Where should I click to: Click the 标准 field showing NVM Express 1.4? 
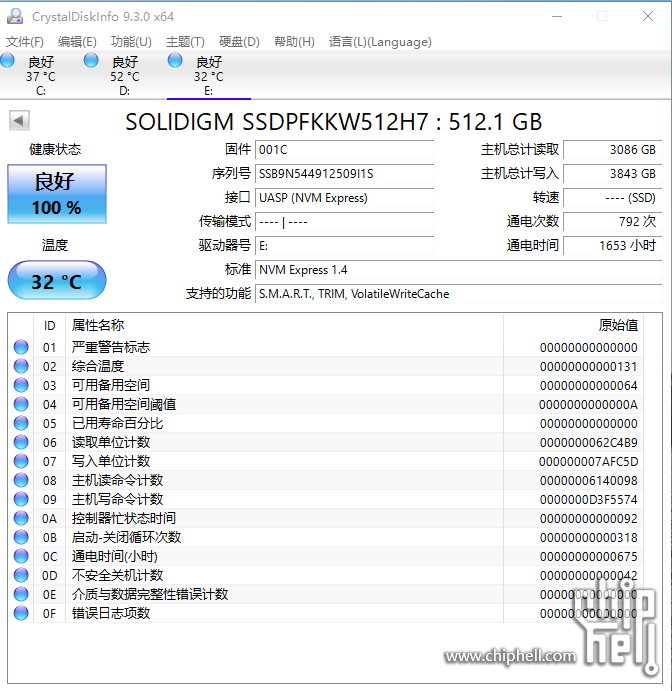coord(459,270)
